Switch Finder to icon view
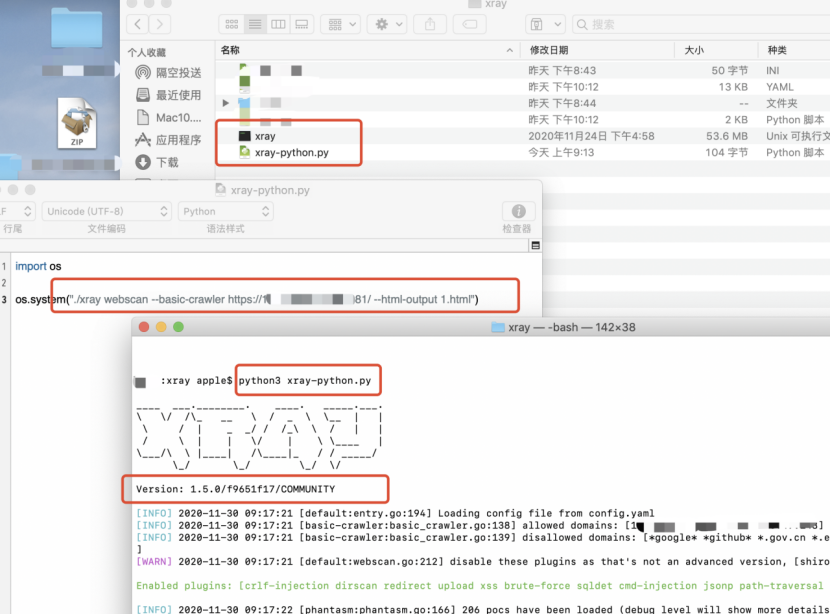This screenshot has height=614, width=832. [x=232, y=24]
